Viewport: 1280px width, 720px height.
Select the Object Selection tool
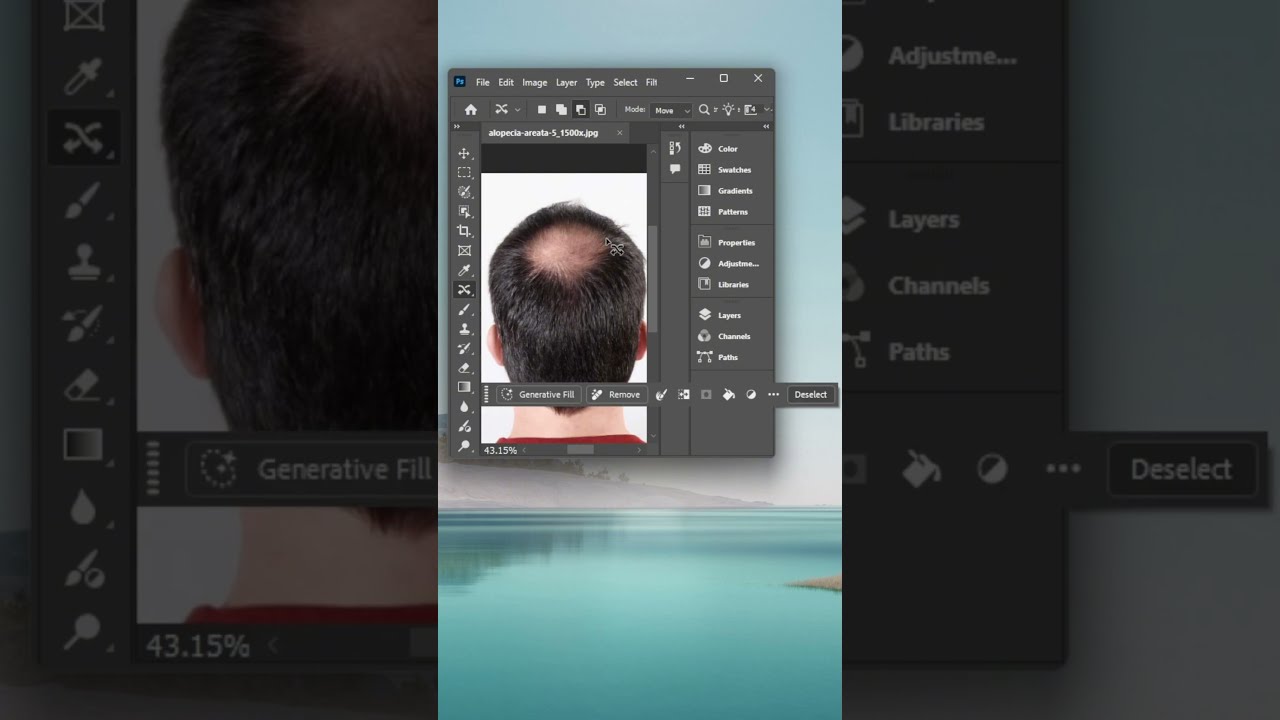click(464, 211)
